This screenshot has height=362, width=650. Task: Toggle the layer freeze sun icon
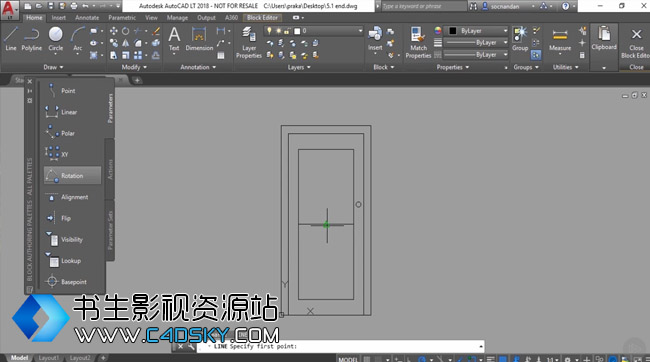[278, 31]
